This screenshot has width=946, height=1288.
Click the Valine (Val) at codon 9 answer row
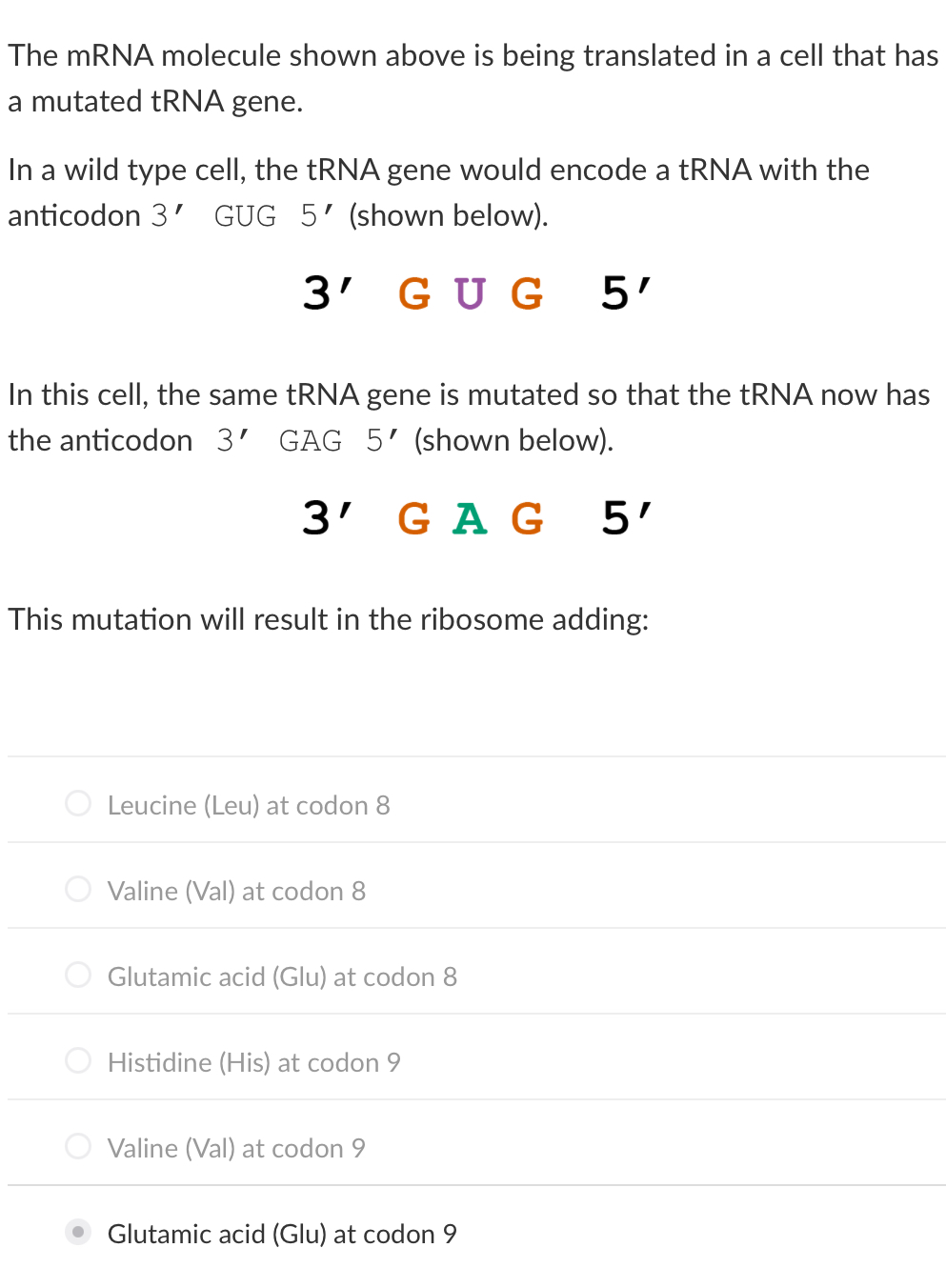pyautogui.click(x=236, y=1148)
